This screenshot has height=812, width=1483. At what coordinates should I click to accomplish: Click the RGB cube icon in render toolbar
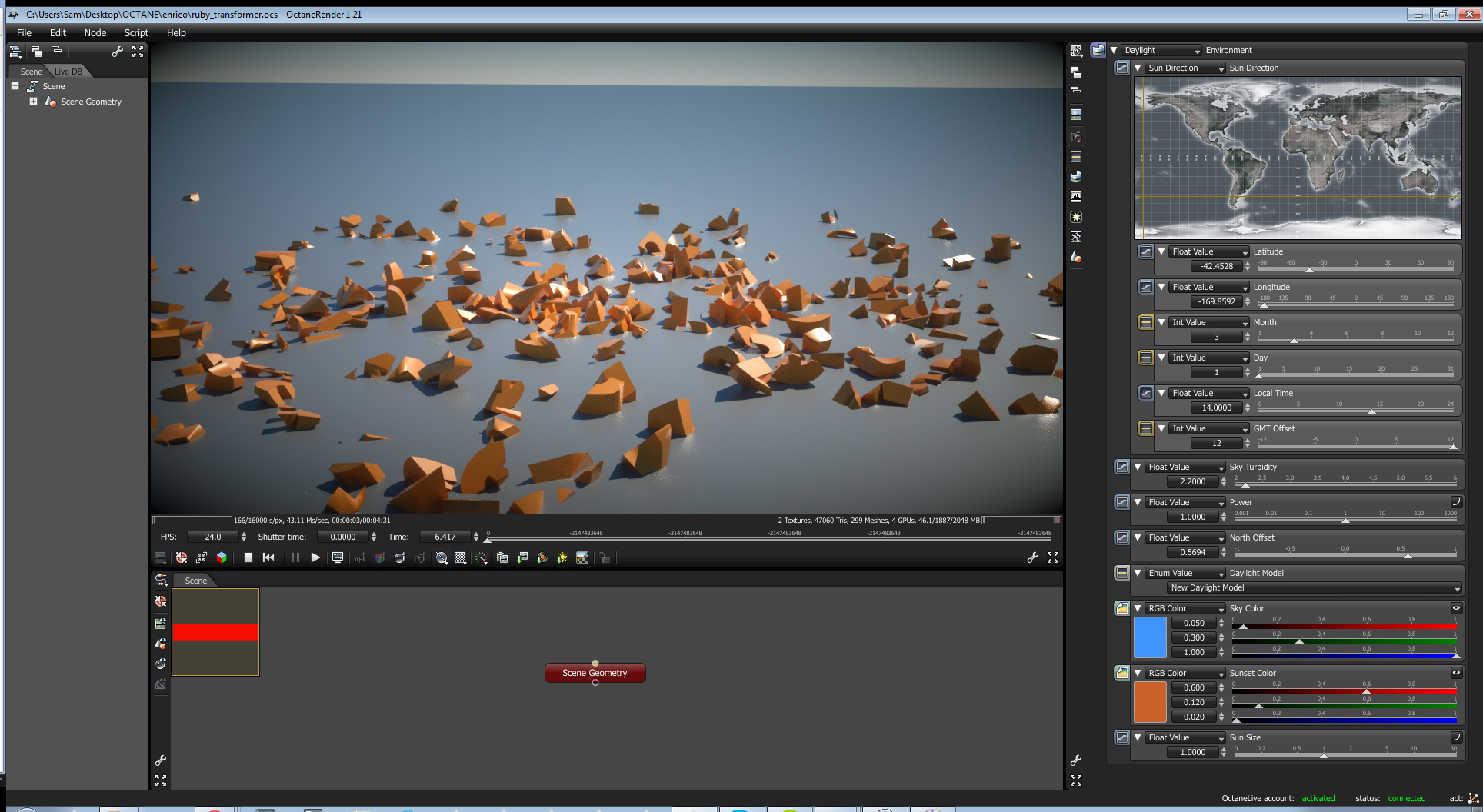coord(222,557)
